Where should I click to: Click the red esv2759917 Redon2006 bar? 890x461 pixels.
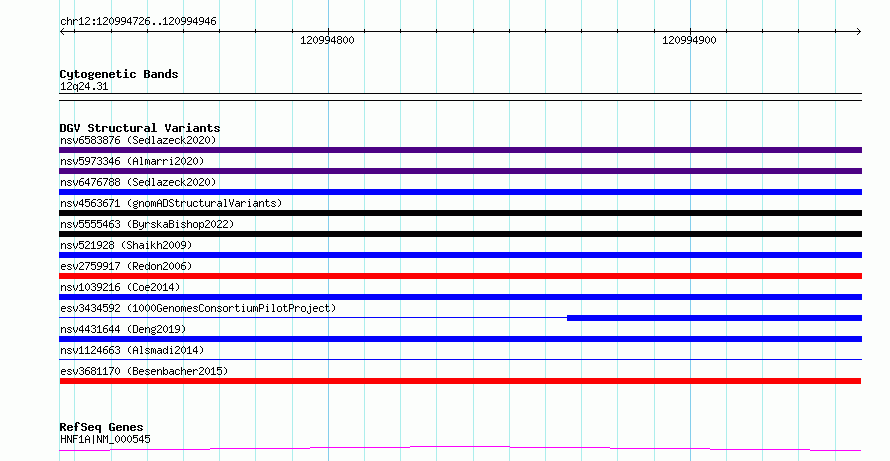coord(460,276)
